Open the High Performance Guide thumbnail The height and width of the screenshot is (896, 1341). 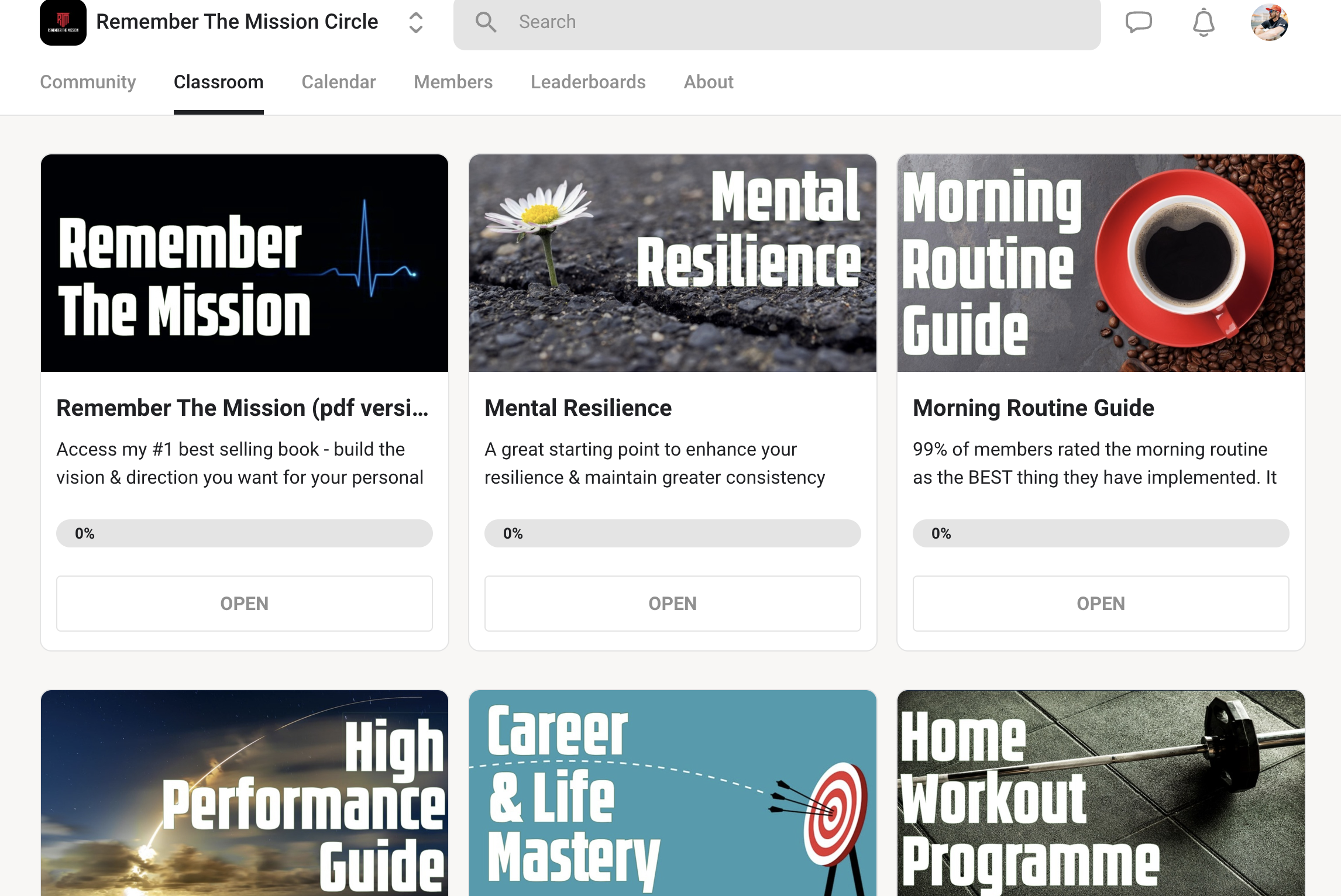tap(245, 793)
